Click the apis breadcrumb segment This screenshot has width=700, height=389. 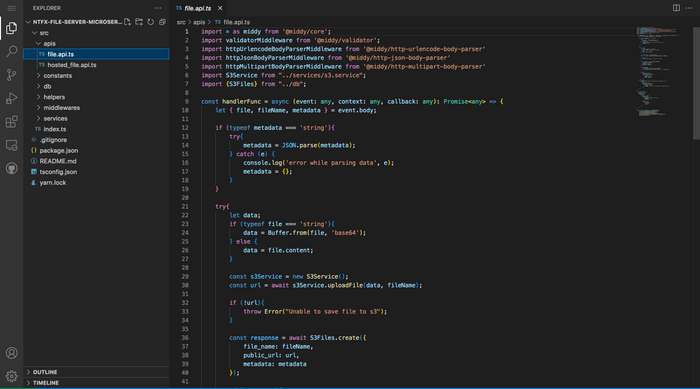(x=199, y=22)
